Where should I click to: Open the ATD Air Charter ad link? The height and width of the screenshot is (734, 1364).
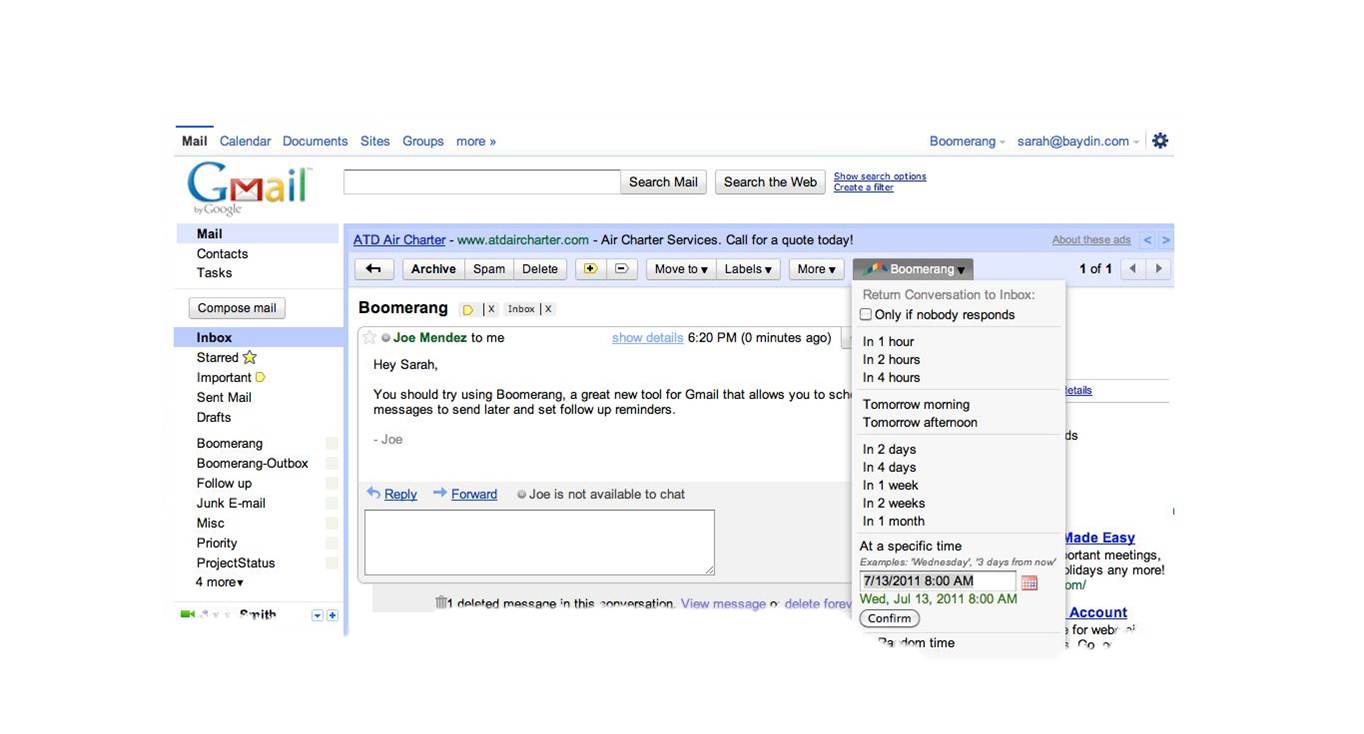click(x=400, y=240)
